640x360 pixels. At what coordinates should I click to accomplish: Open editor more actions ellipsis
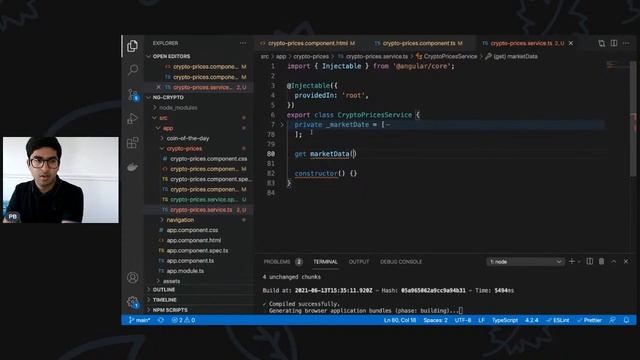626,43
